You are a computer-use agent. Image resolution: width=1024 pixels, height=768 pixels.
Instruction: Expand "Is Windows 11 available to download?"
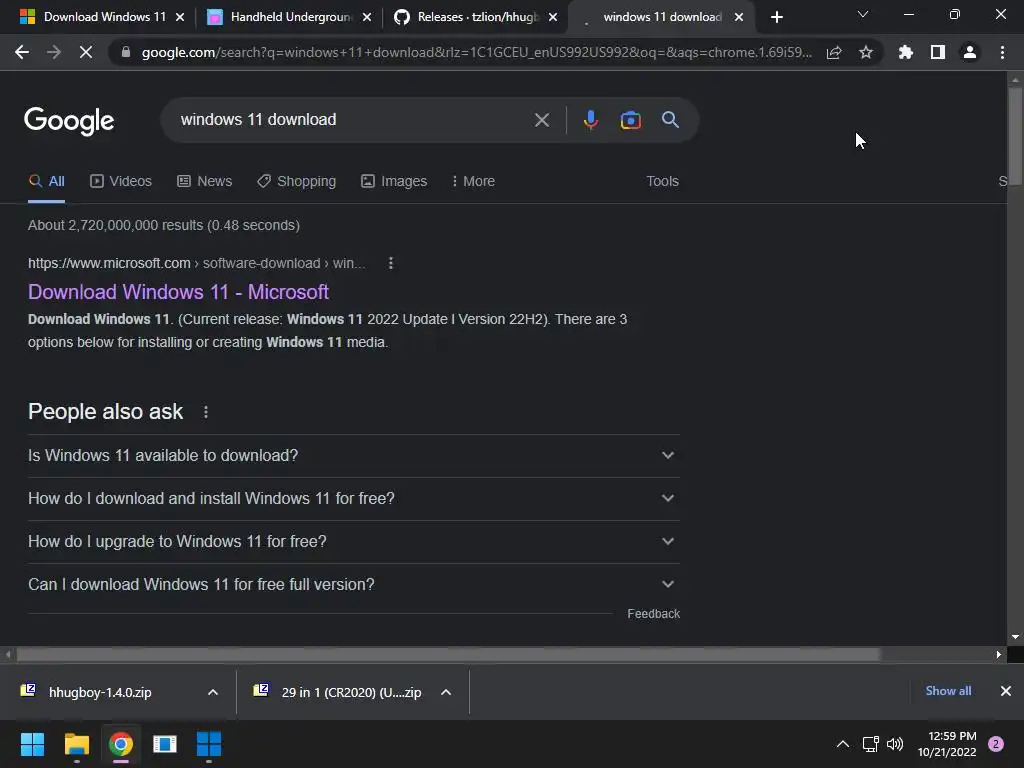click(x=353, y=455)
